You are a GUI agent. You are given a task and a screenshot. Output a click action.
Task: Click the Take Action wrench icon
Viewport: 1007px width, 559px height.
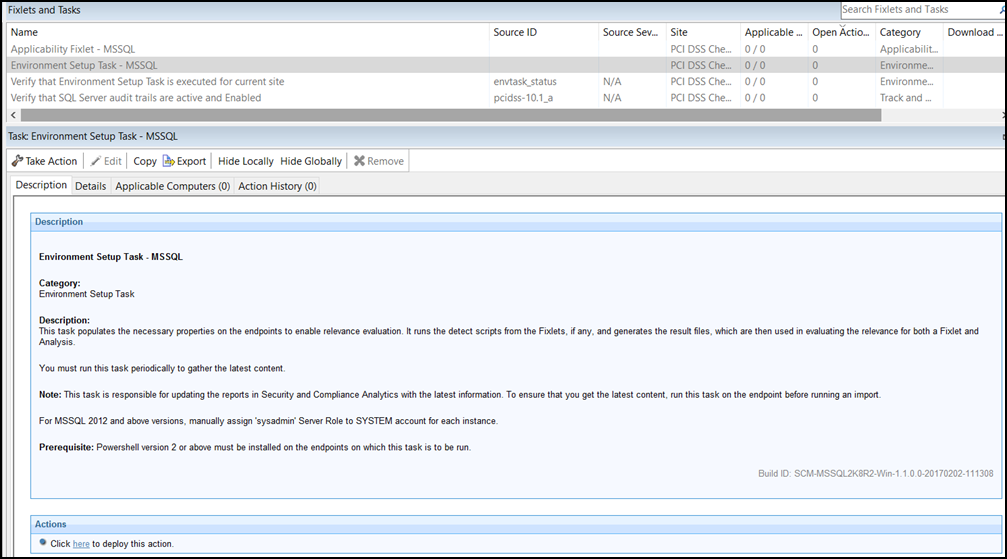pyautogui.click(x=17, y=161)
